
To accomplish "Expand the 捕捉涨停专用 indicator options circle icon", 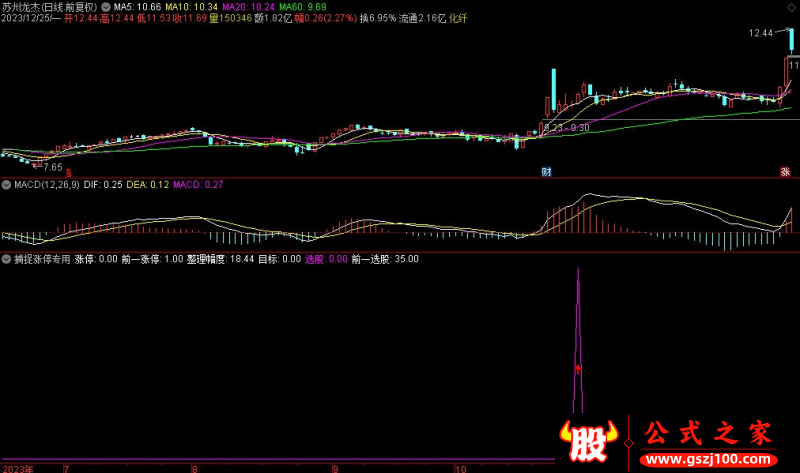I will pyautogui.click(x=6, y=259).
